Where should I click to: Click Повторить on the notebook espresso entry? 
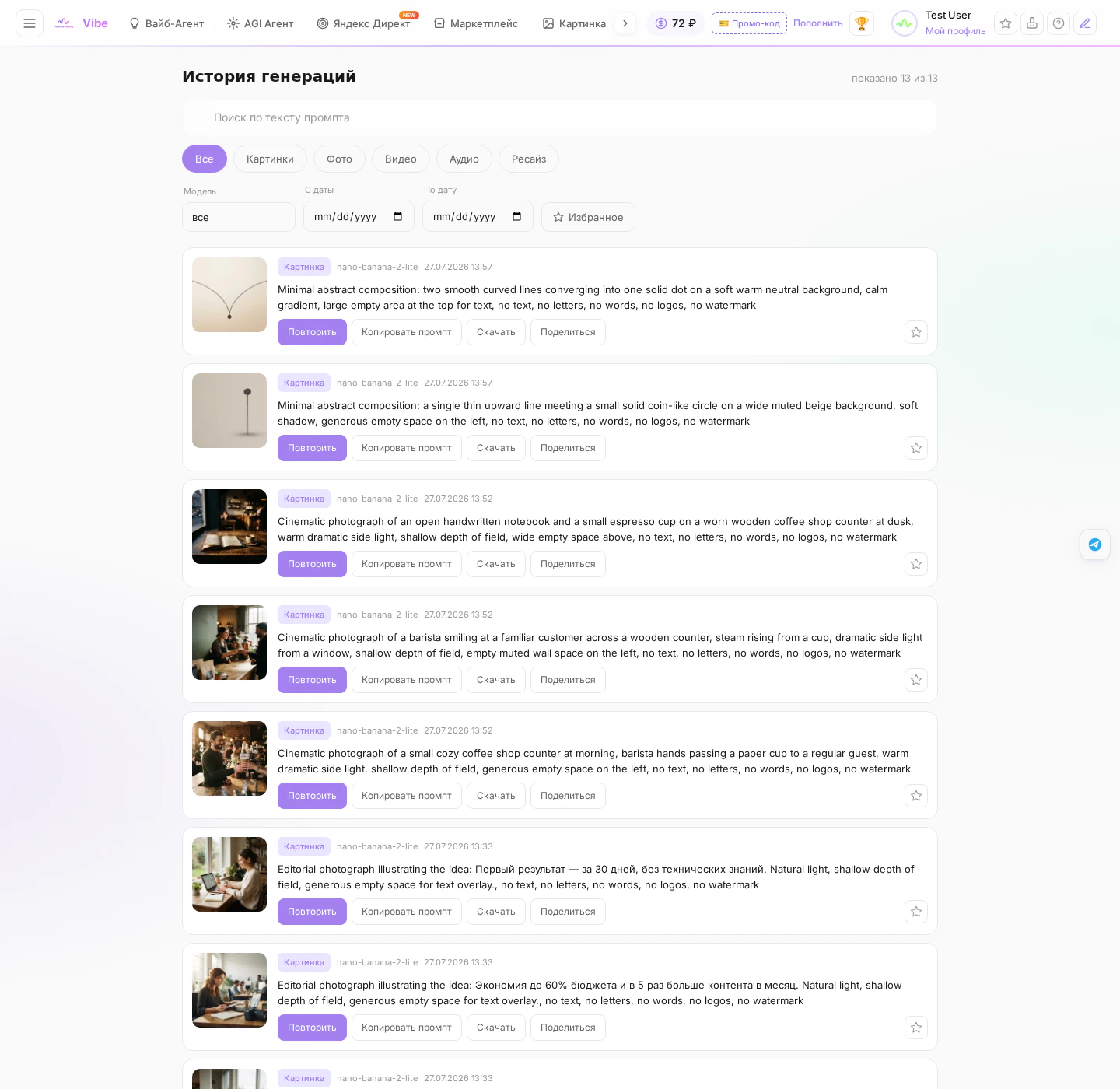point(312,564)
